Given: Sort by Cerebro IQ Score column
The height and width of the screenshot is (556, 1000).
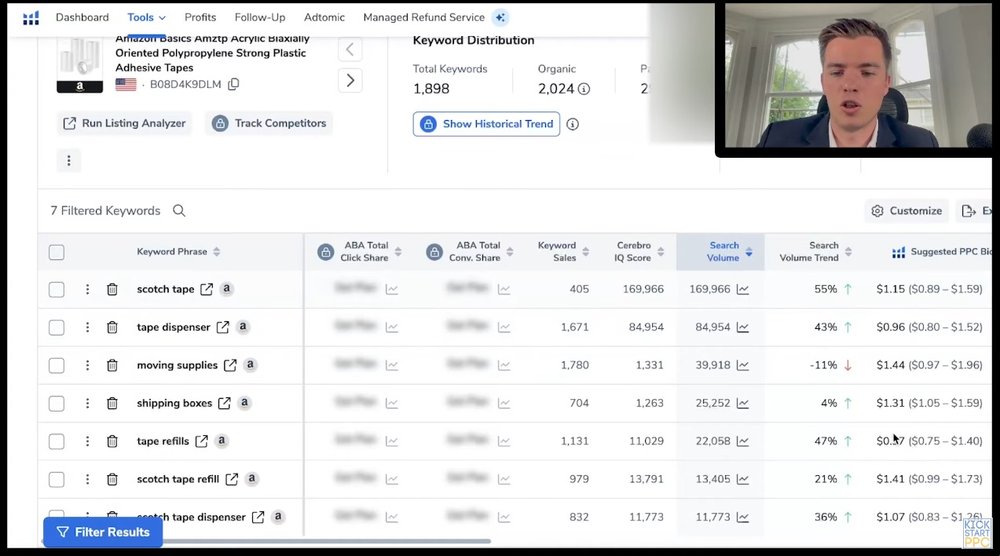Looking at the screenshot, I should 661,252.
